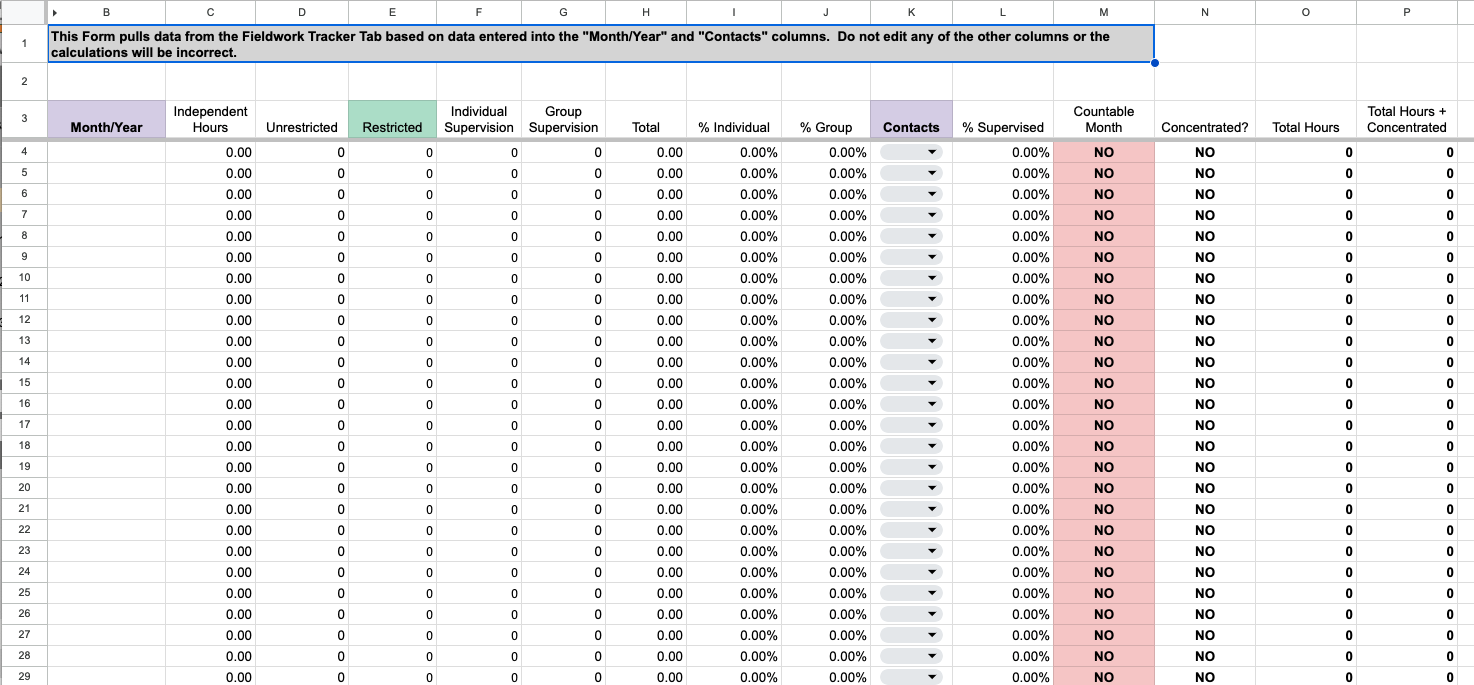Select the purple Contacts header cell

(x=911, y=119)
